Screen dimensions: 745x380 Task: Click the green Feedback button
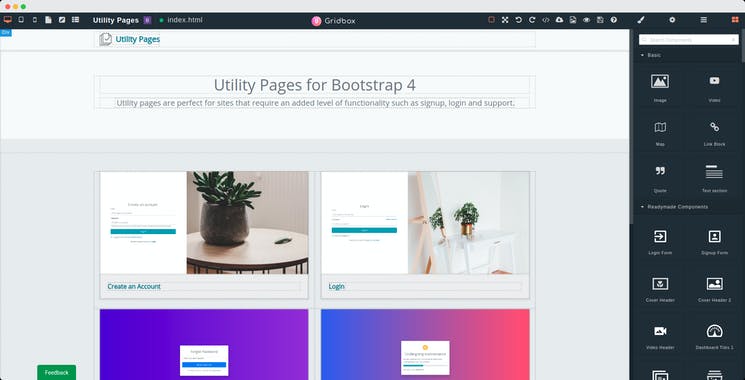57,372
